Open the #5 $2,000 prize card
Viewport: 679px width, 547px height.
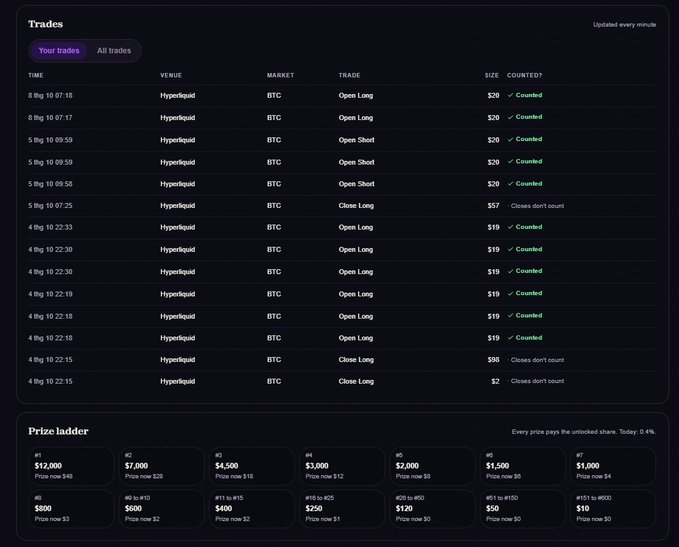(x=432, y=466)
